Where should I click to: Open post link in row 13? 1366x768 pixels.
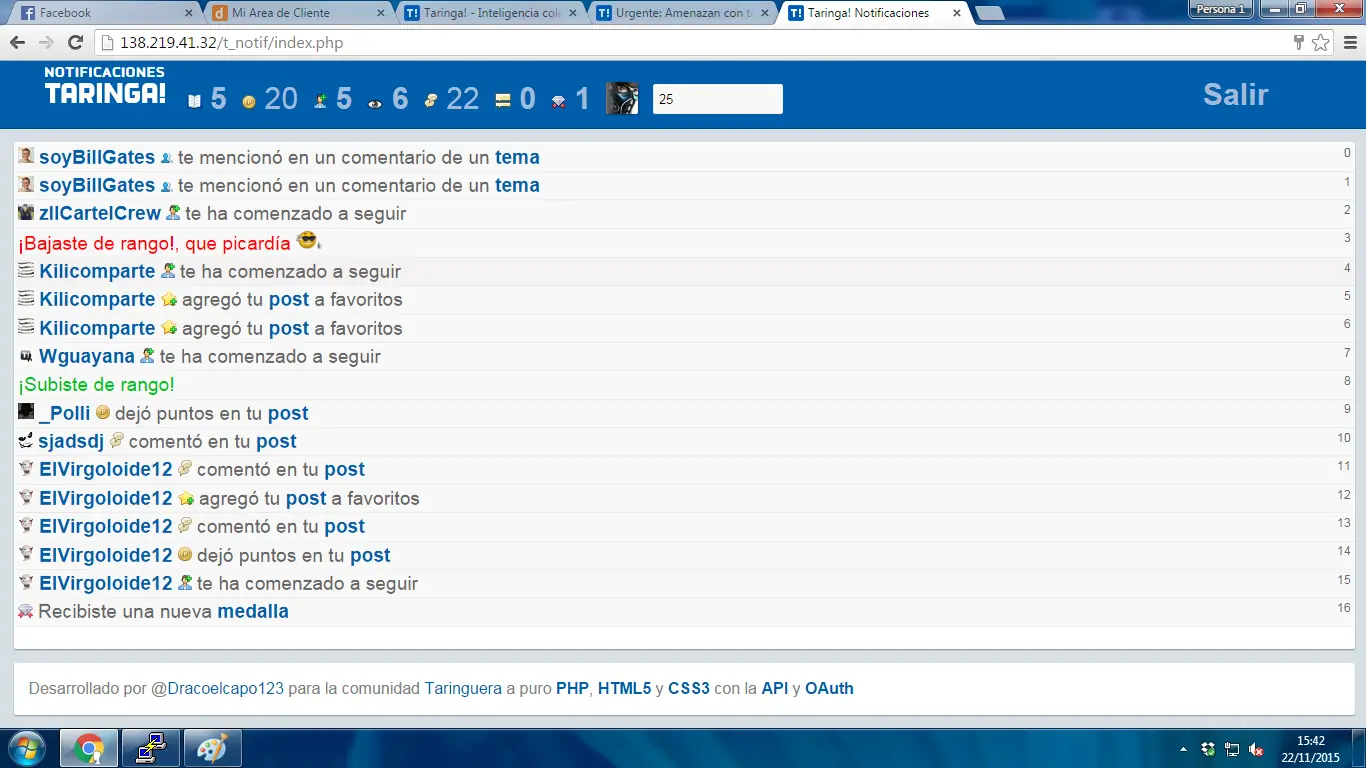[x=344, y=526]
